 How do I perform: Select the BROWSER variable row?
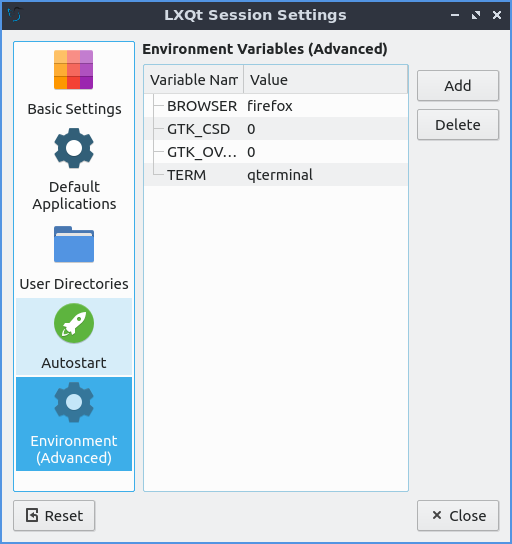[x=276, y=106]
